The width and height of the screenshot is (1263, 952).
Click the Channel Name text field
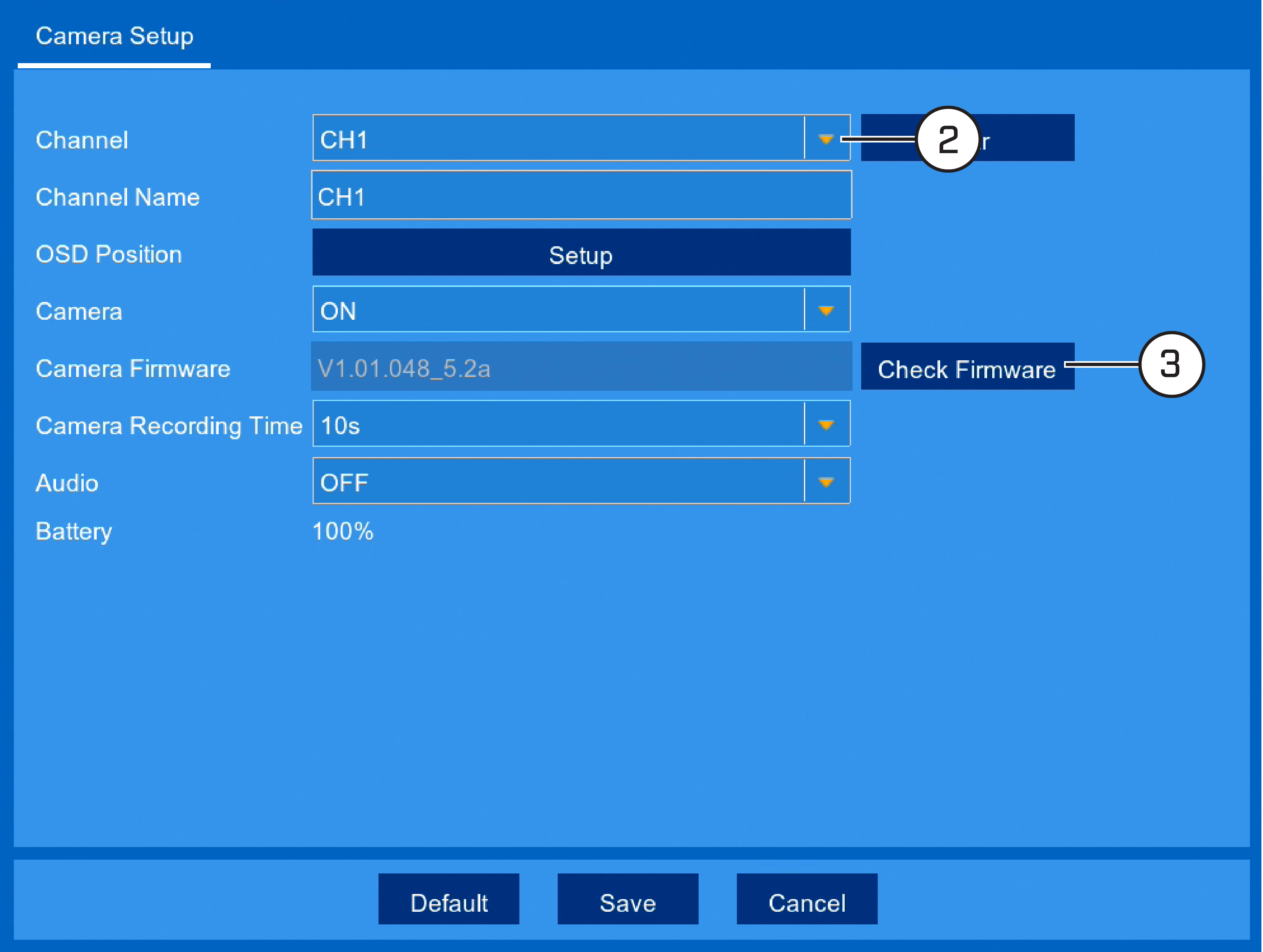[581, 195]
